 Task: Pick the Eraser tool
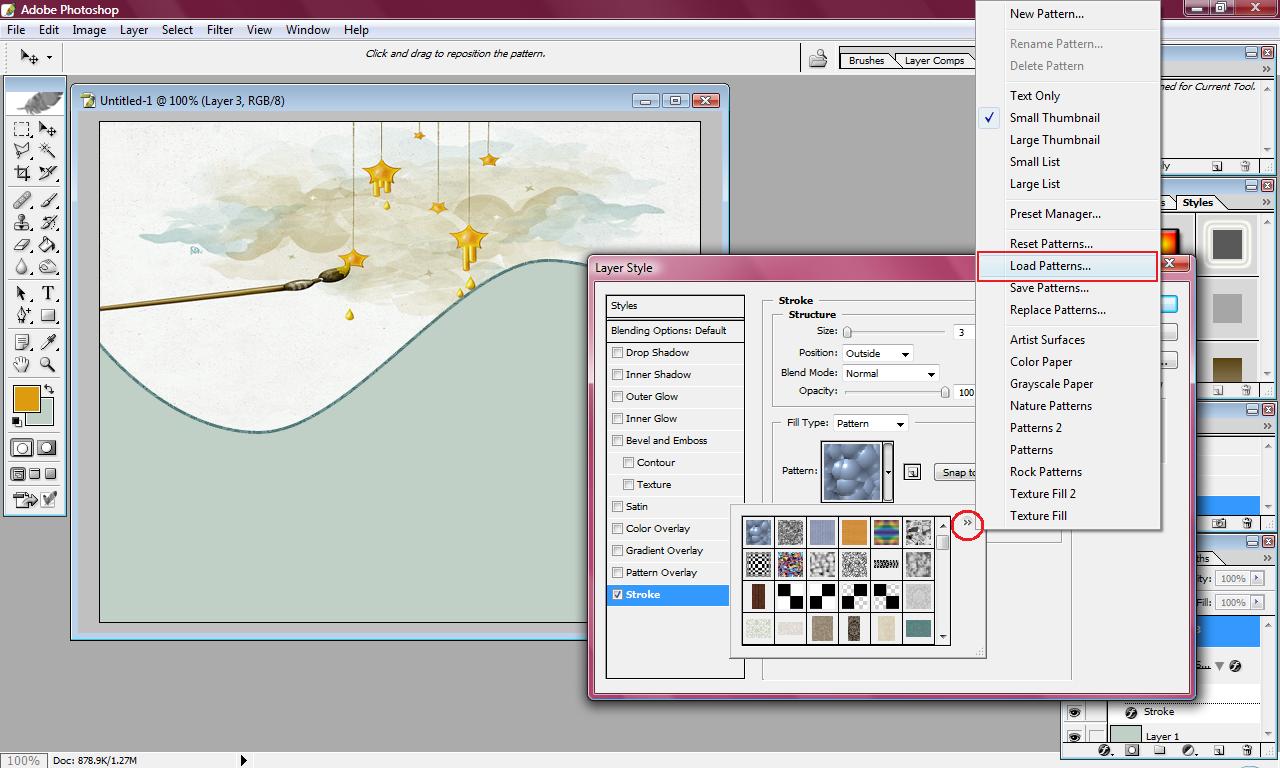click(x=22, y=245)
